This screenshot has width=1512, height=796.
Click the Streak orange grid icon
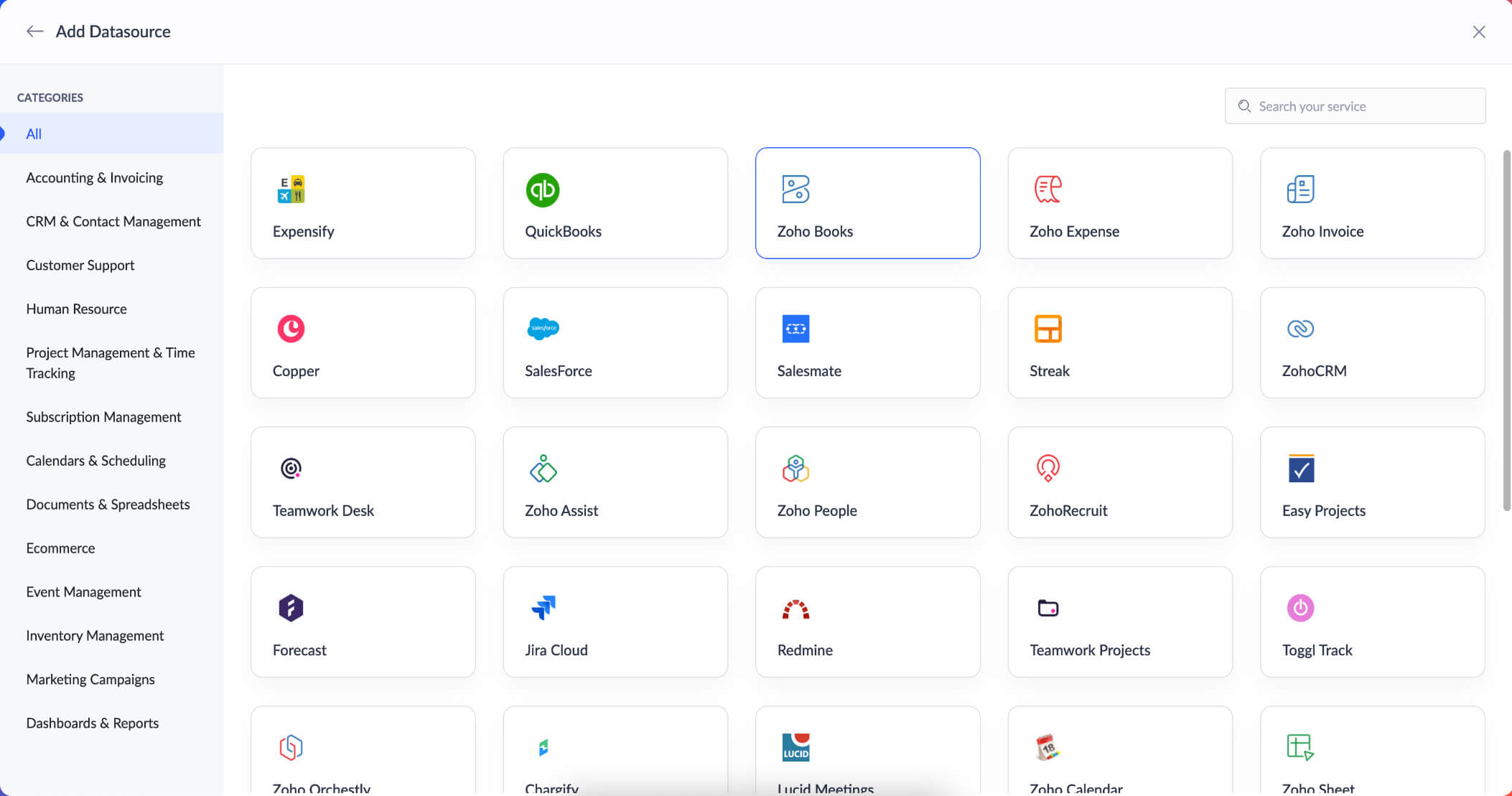(x=1047, y=329)
